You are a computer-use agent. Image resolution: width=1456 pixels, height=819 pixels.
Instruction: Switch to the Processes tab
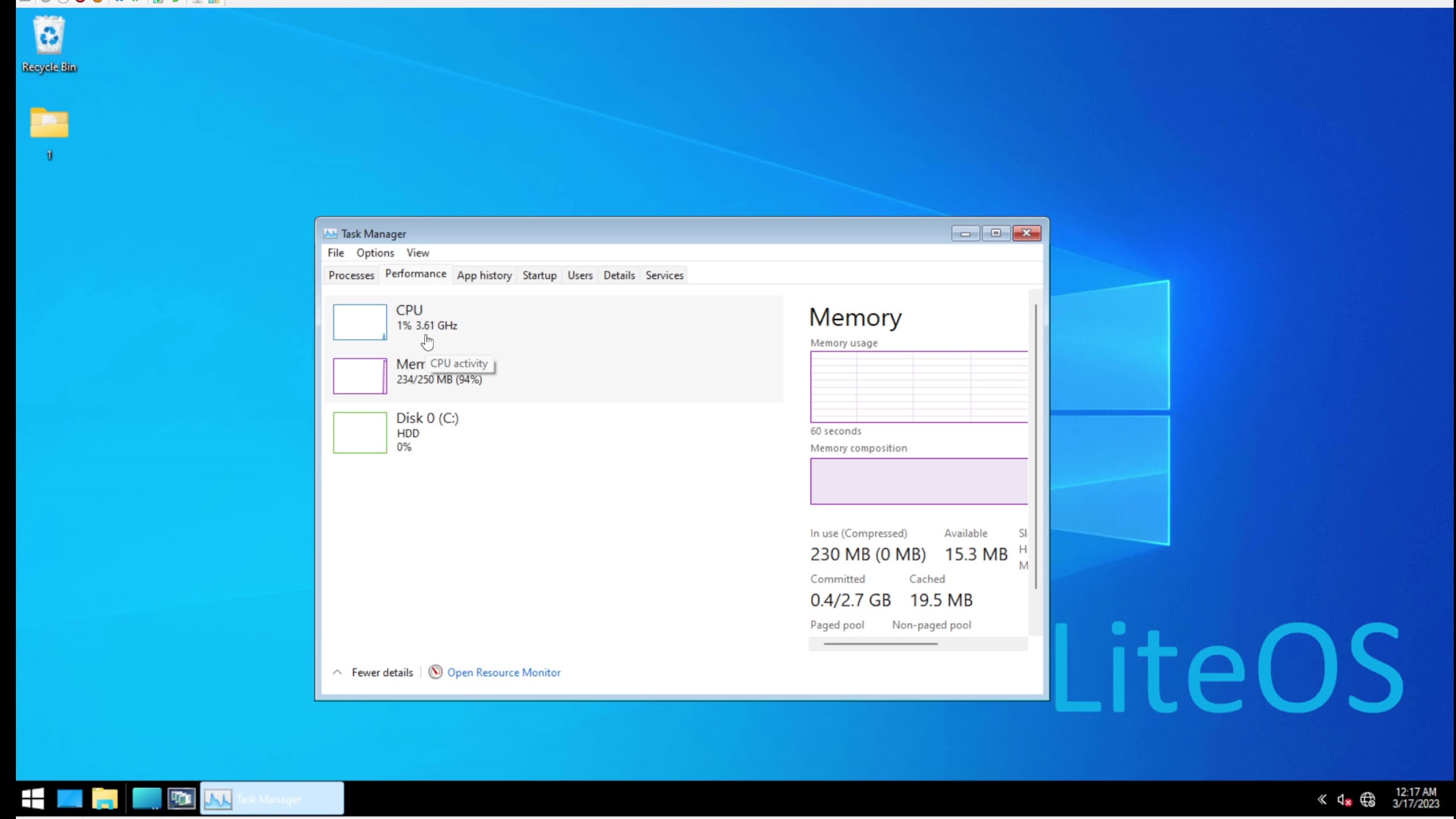pyautogui.click(x=350, y=275)
